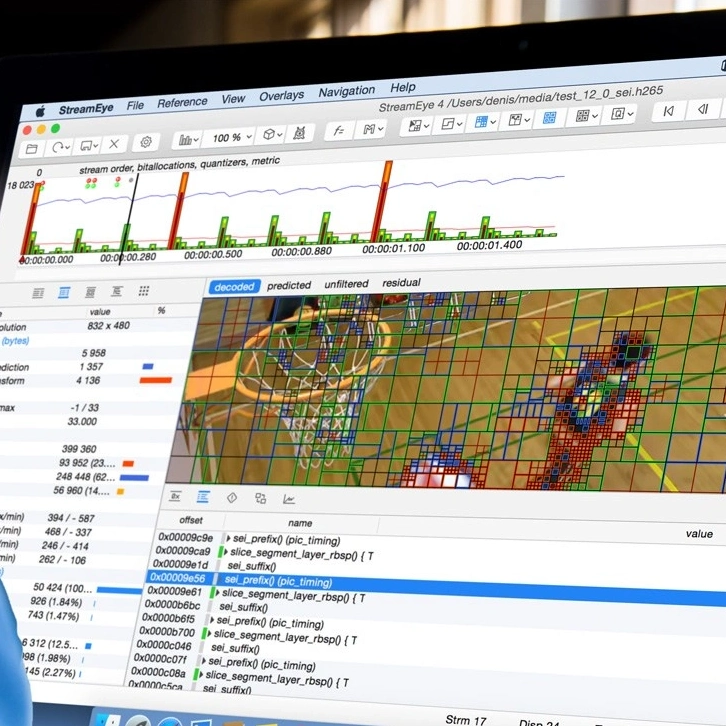This screenshot has height=726, width=726.
Task: Open the Reference menu
Action: click(182, 102)
